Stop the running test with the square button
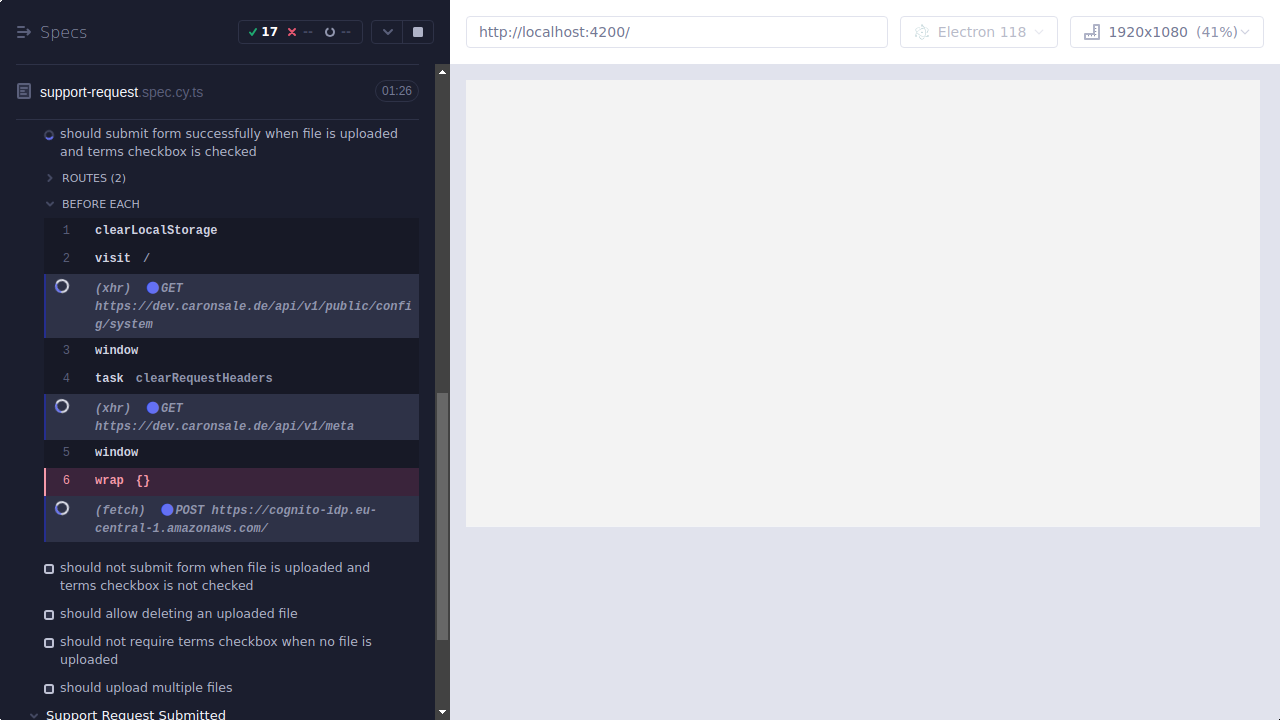1280x720 pixels. pos(417,31)
